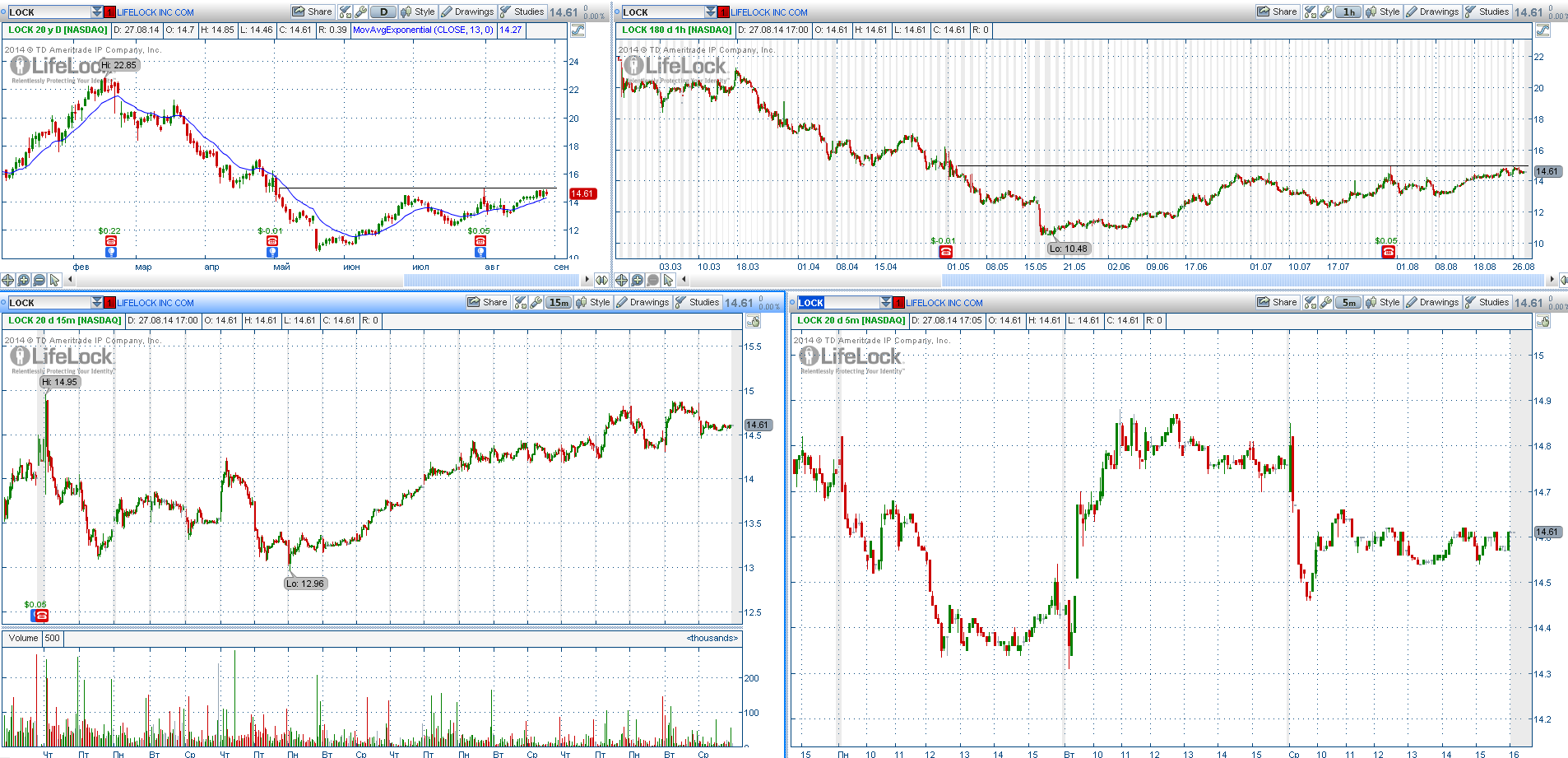Click highlighted LOCK symbol field in 5m chart
Viewport: 1568px width, 758px height.
[x=838, y=302]
